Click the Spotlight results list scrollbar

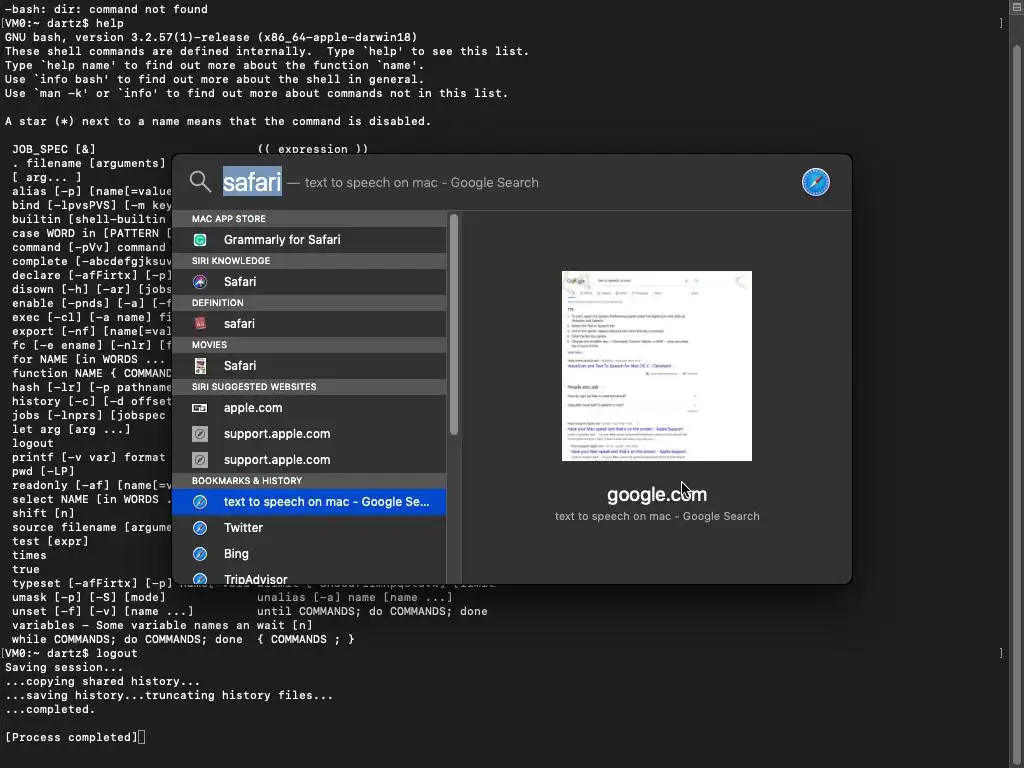pyautogui.click(x=454, y=325)
